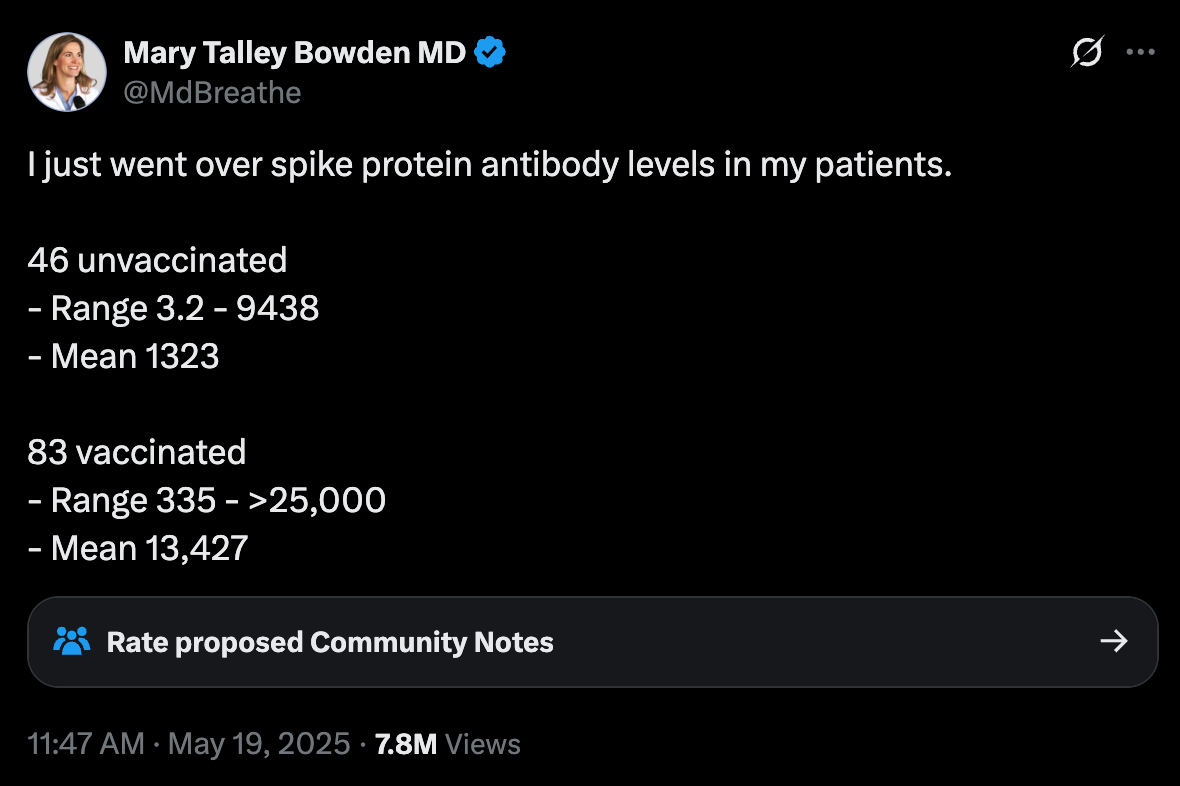Open Mary Talley Bowden's profile avatar
1180x786 pixels.
point(67,72)
